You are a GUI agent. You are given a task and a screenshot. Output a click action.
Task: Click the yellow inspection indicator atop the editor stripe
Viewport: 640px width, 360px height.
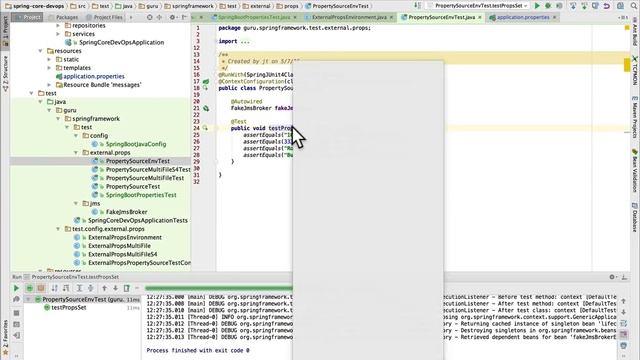tap(627, 27)
